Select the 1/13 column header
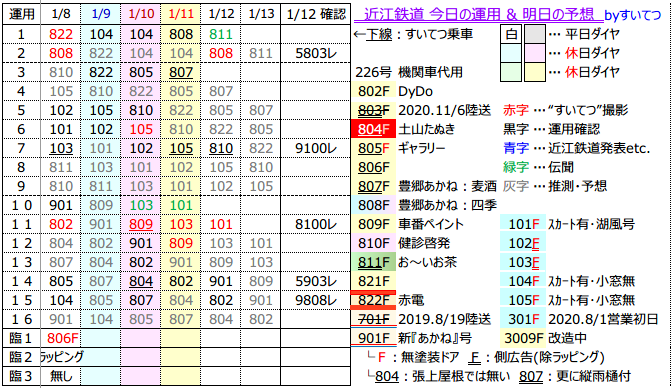 (261, 15)
